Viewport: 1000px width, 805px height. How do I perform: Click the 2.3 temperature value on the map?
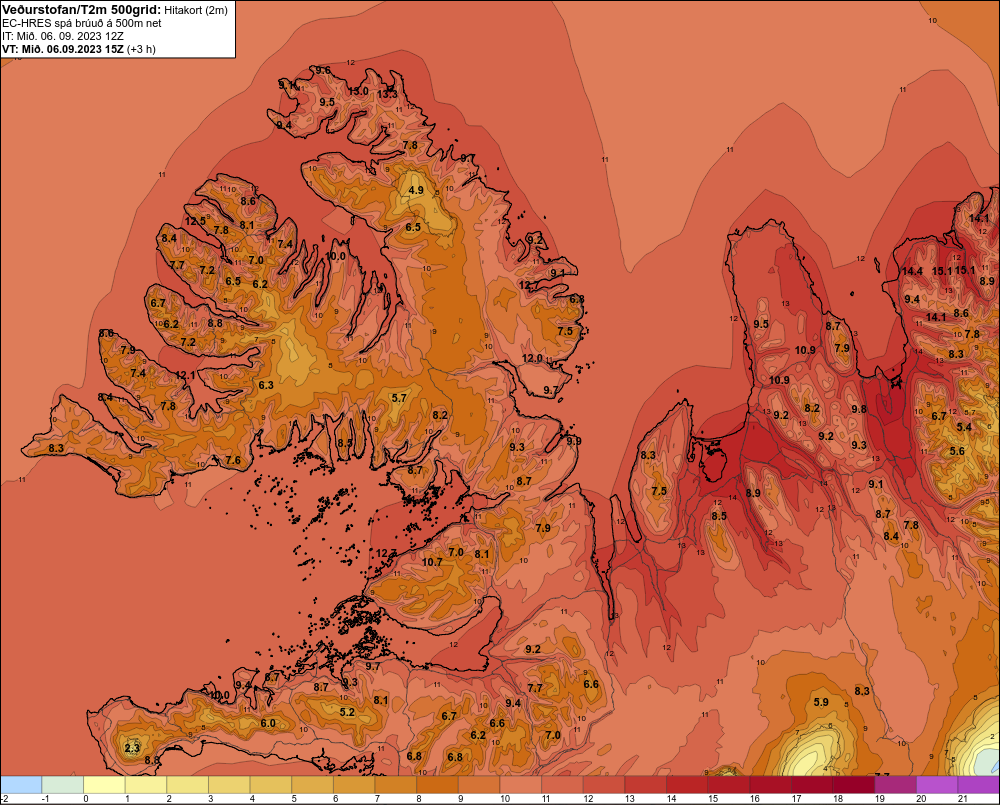point(132,748)
